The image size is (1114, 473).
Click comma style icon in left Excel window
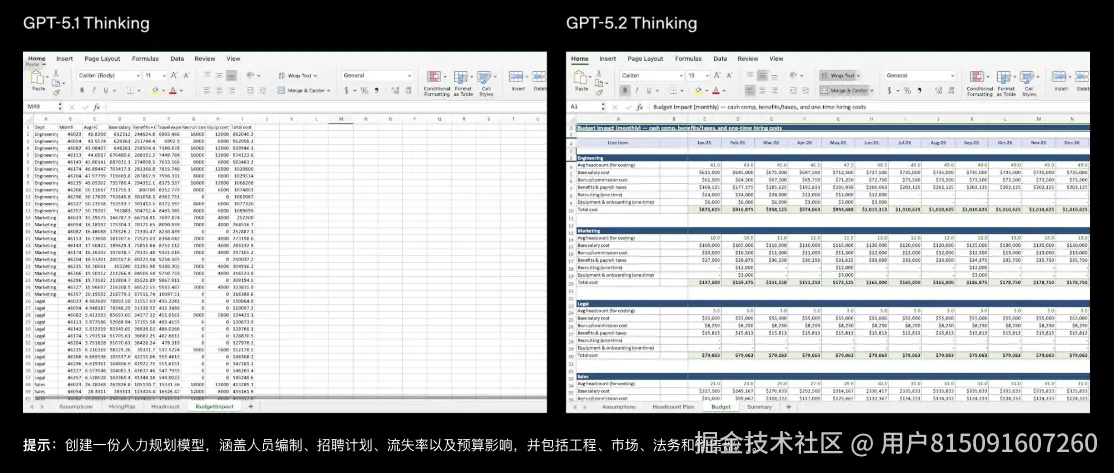(x=377, y=90)
